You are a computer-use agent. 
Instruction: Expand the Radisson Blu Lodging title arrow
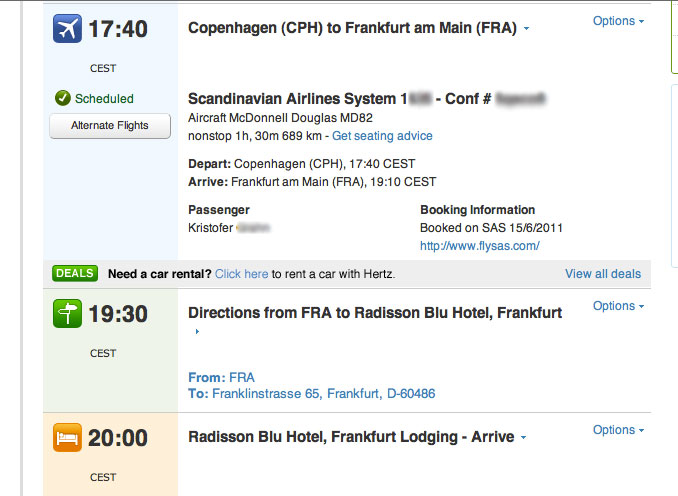(x=524, y=438)
